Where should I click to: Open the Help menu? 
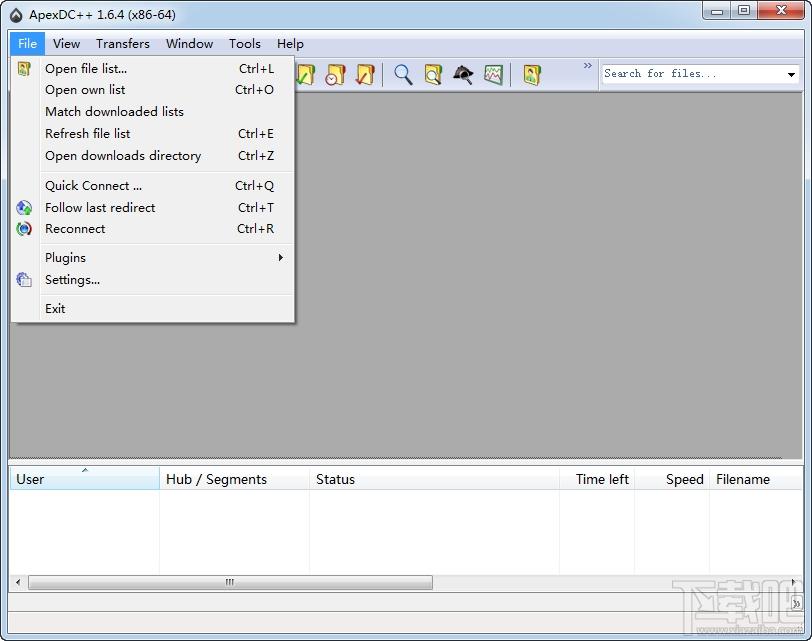click(290, 43)
